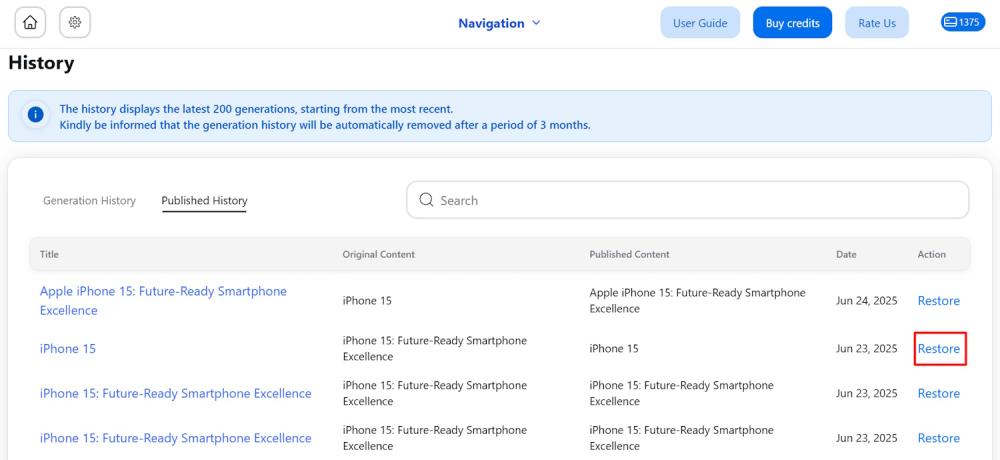Click the Buy credits button

coord(793,23)
